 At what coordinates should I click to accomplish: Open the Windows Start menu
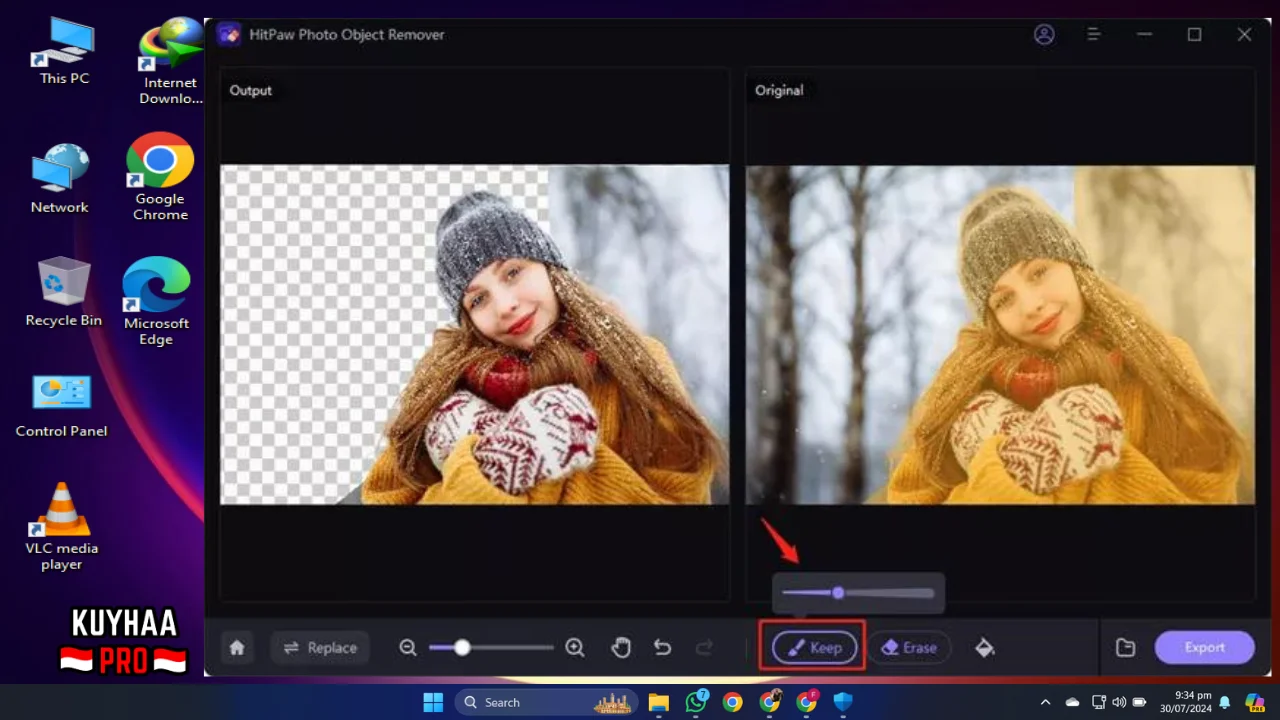pyautogui.click(x=433, y=702)
